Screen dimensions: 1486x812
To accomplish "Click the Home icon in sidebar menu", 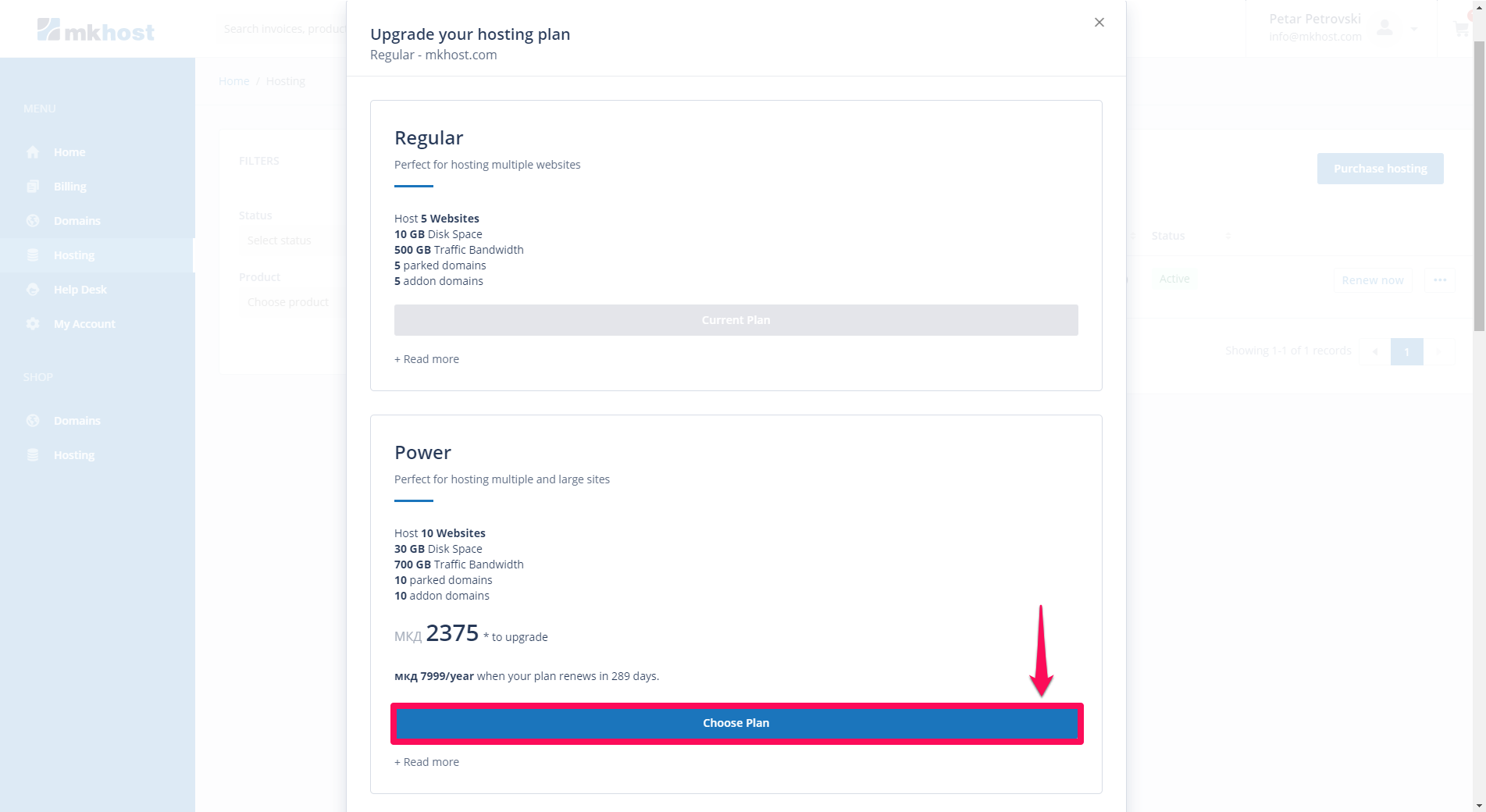I will coord(33,152).
